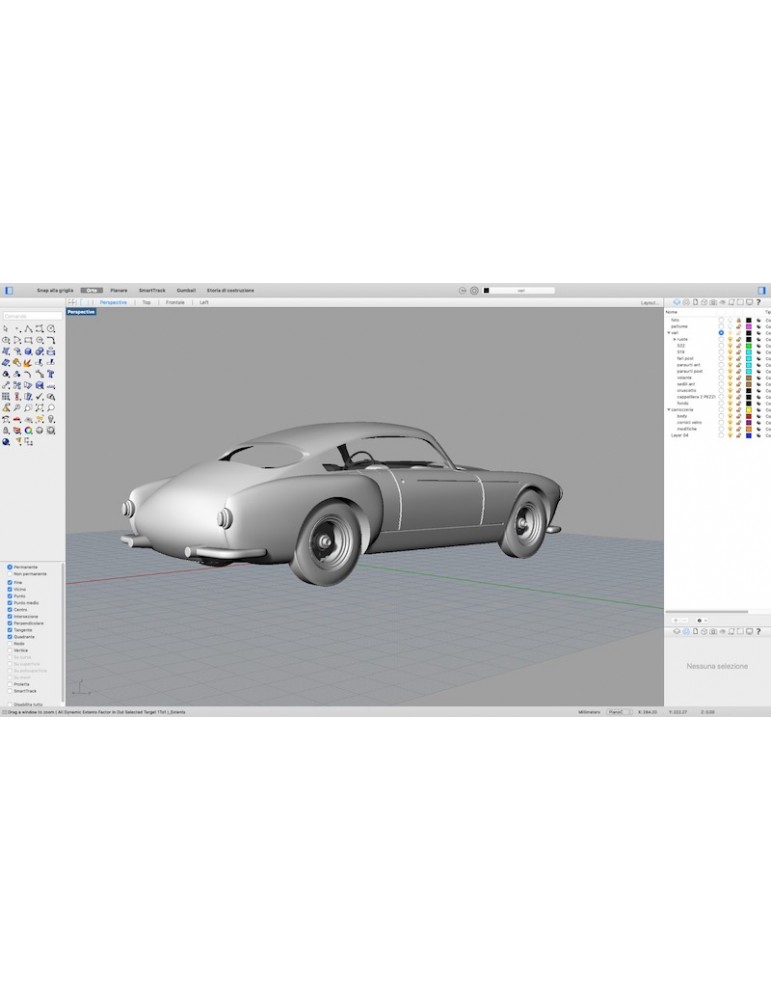Image resolution: width=771 pixels, height=1000 pixels.
Task: Choose the Polyline tool
Action: point(29,328)
